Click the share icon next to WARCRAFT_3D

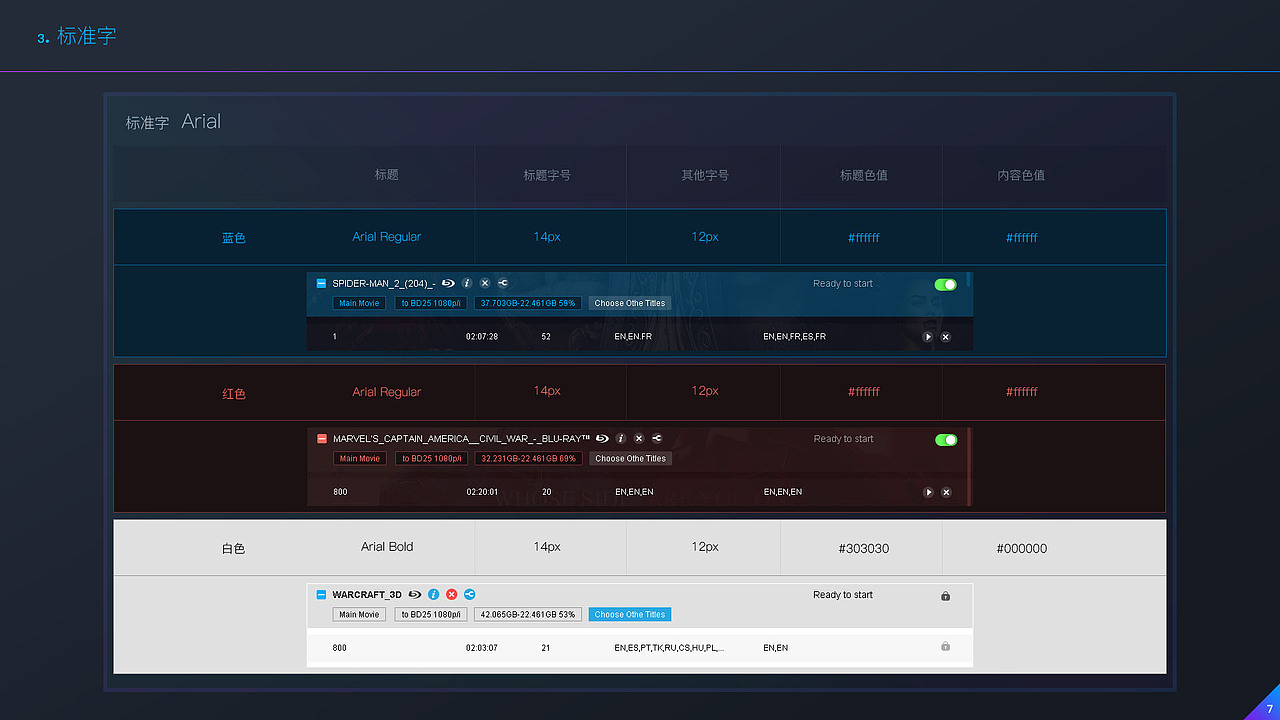click(x=469, y=594)
